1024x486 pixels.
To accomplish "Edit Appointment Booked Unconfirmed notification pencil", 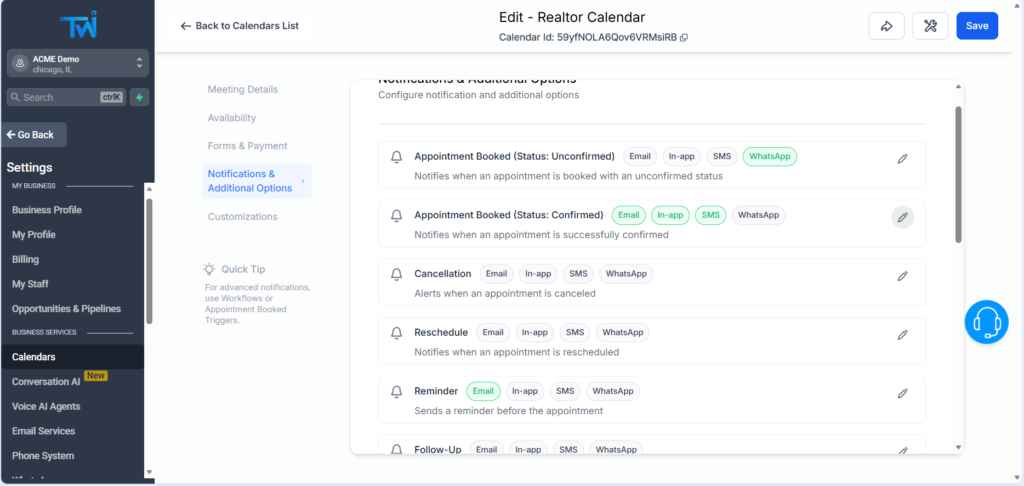I will 902,158.
